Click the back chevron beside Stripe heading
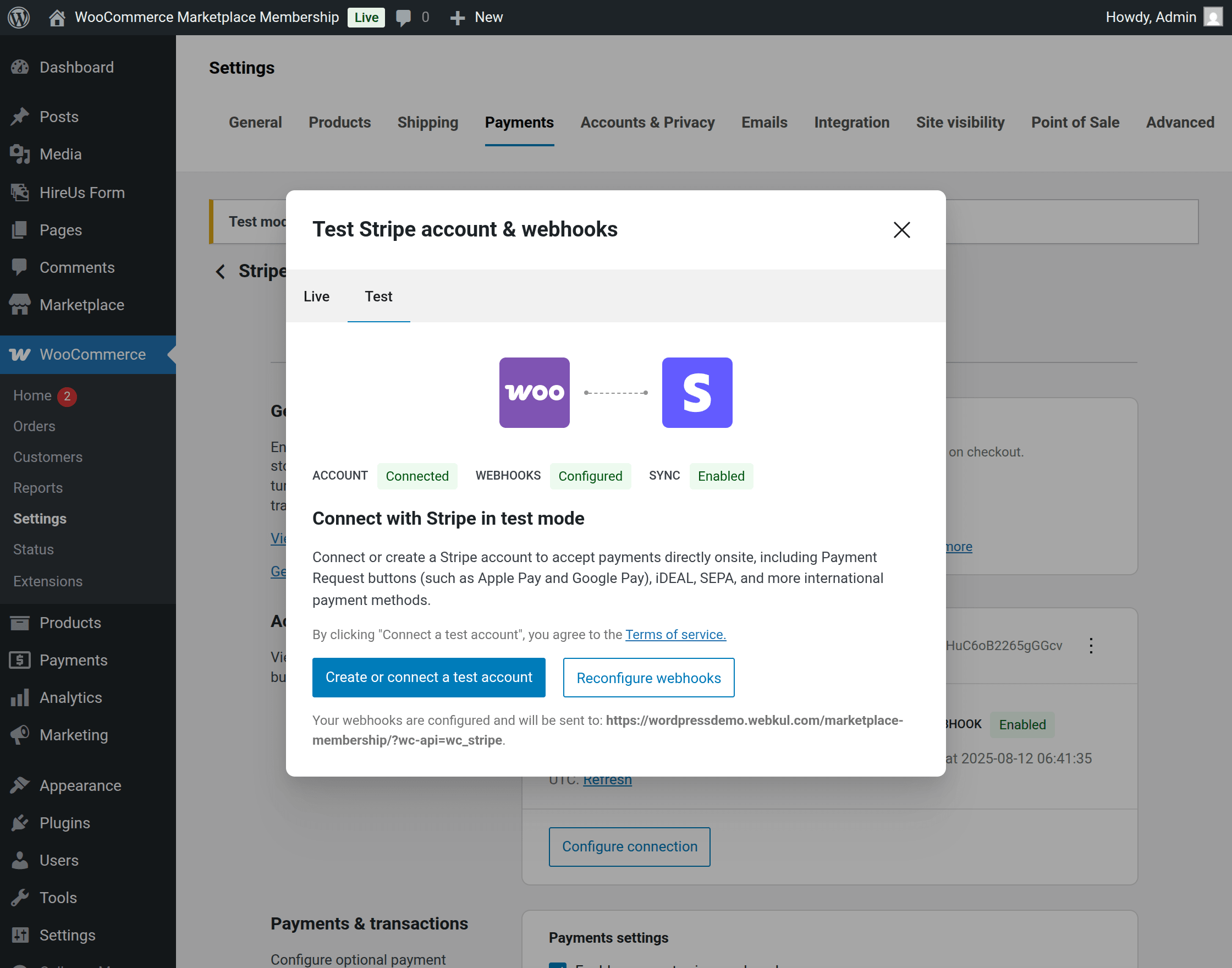 pos(221,272)
